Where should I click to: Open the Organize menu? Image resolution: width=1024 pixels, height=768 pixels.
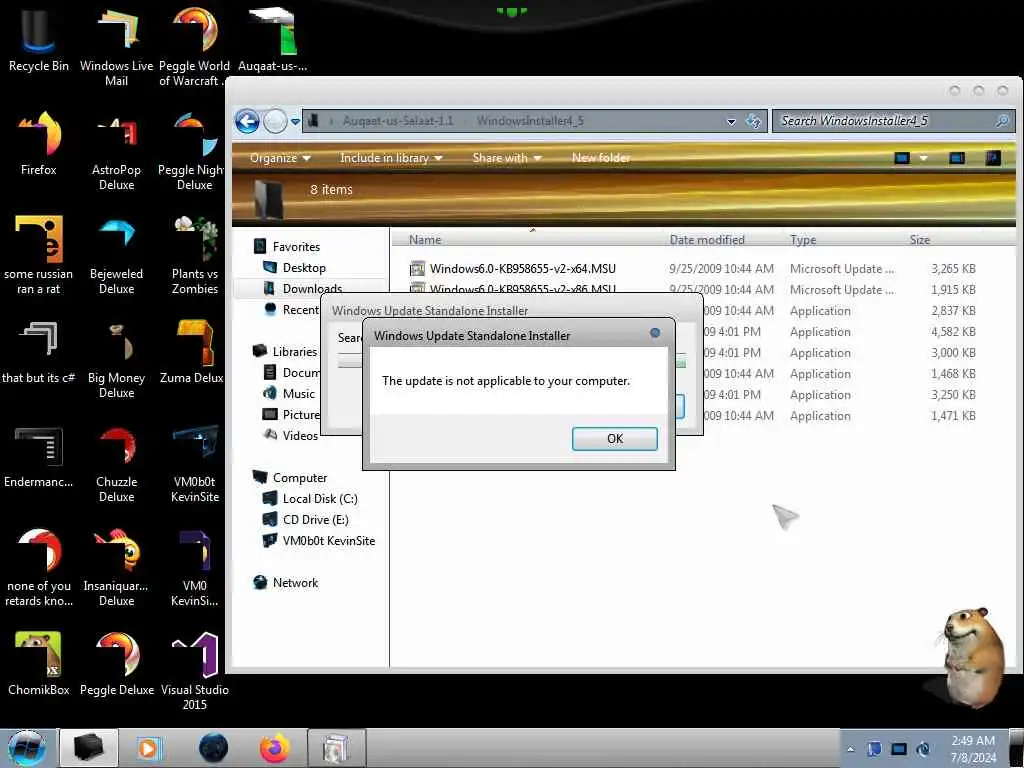pyautogui.click(x=280, y=158)
